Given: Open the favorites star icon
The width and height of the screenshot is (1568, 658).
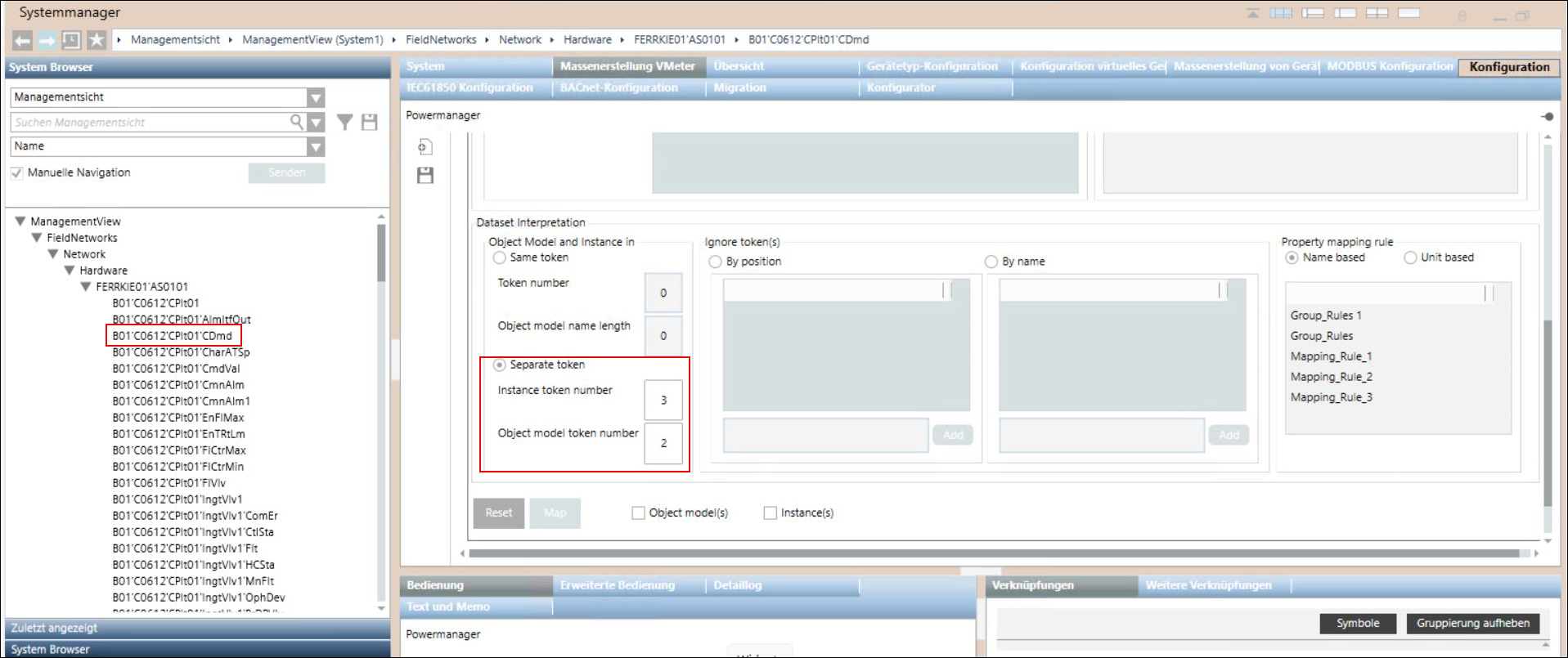Looking at the screenshot, I should [97, 40].
